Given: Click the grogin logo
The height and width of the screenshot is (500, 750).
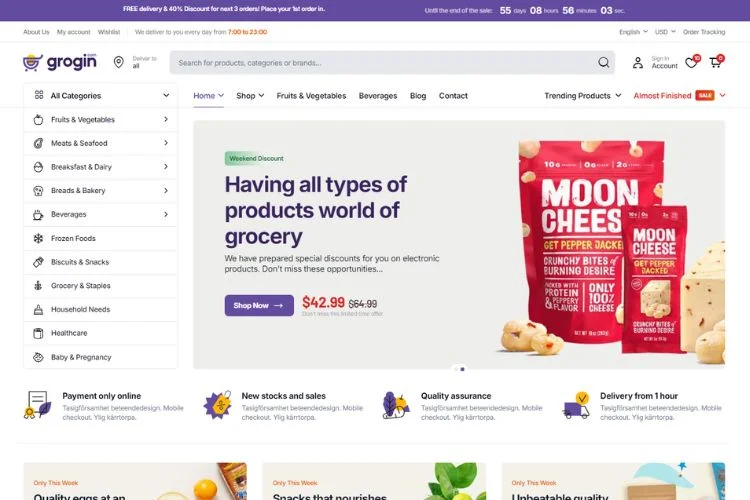Looking at the screenshot, I should (x=60, y=62).
